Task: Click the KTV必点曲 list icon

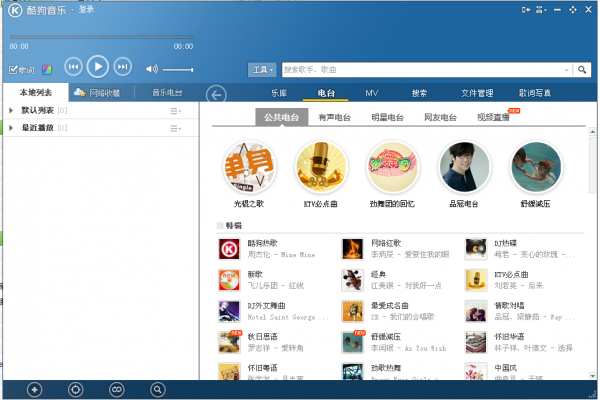Action: (x=476, y=280)
